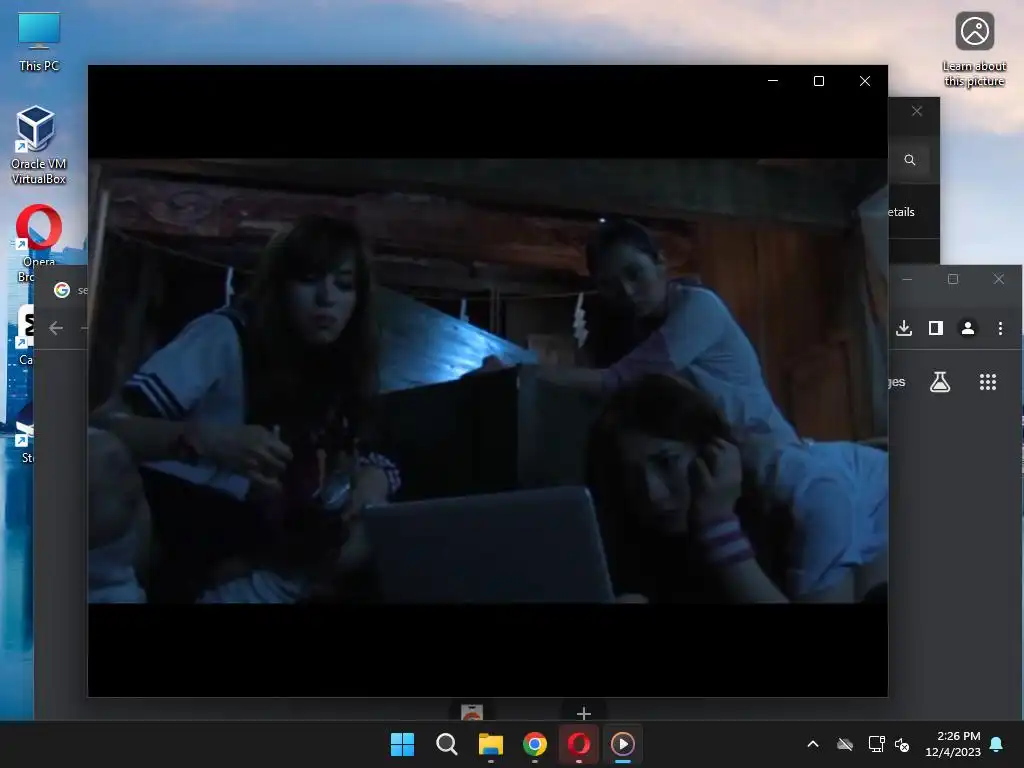Minimize the Chrome window
1024x768 pixels.
tap(907, 279)
